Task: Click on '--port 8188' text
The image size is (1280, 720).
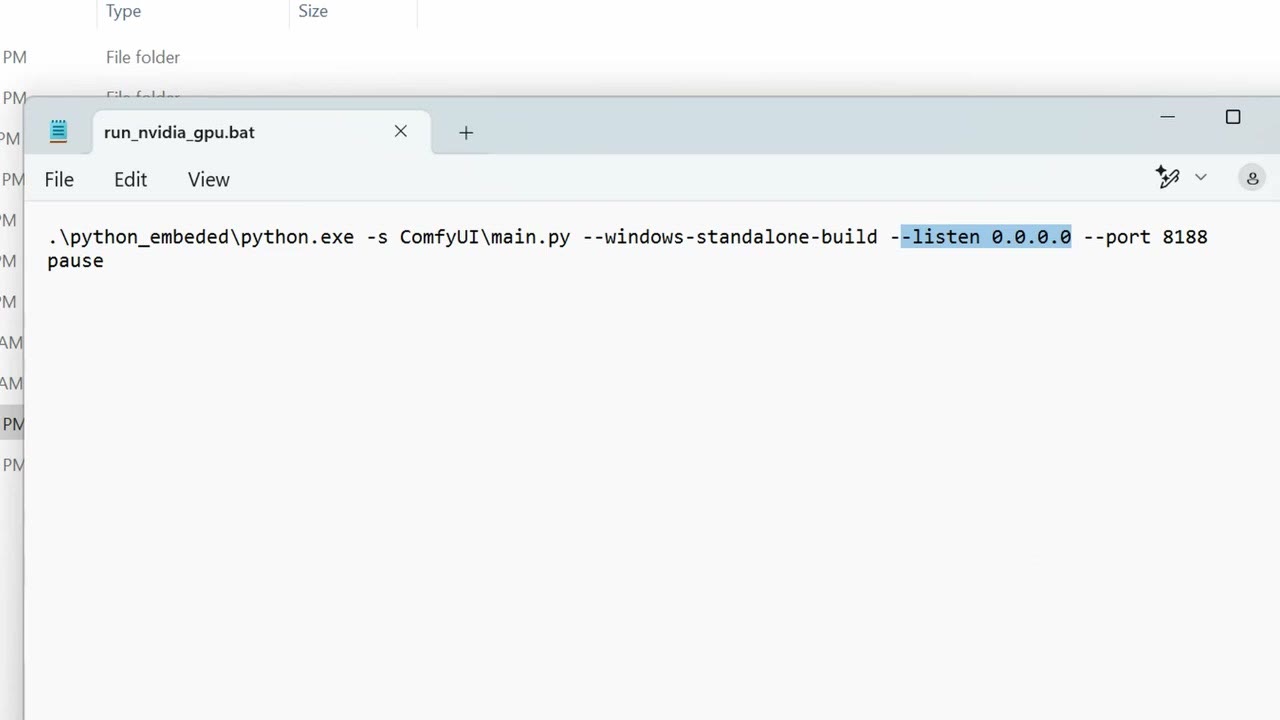Action: (1146, 237)
